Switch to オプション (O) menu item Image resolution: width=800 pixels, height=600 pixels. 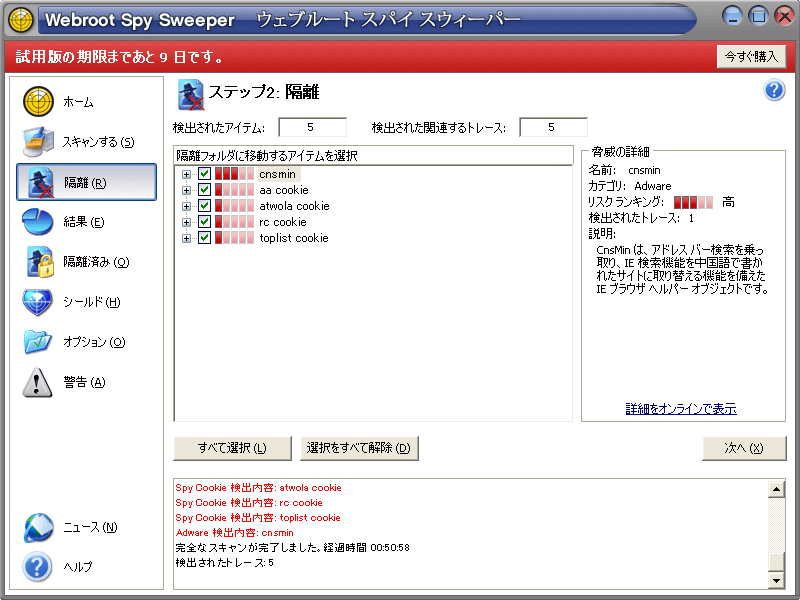[x=94, y=342]
